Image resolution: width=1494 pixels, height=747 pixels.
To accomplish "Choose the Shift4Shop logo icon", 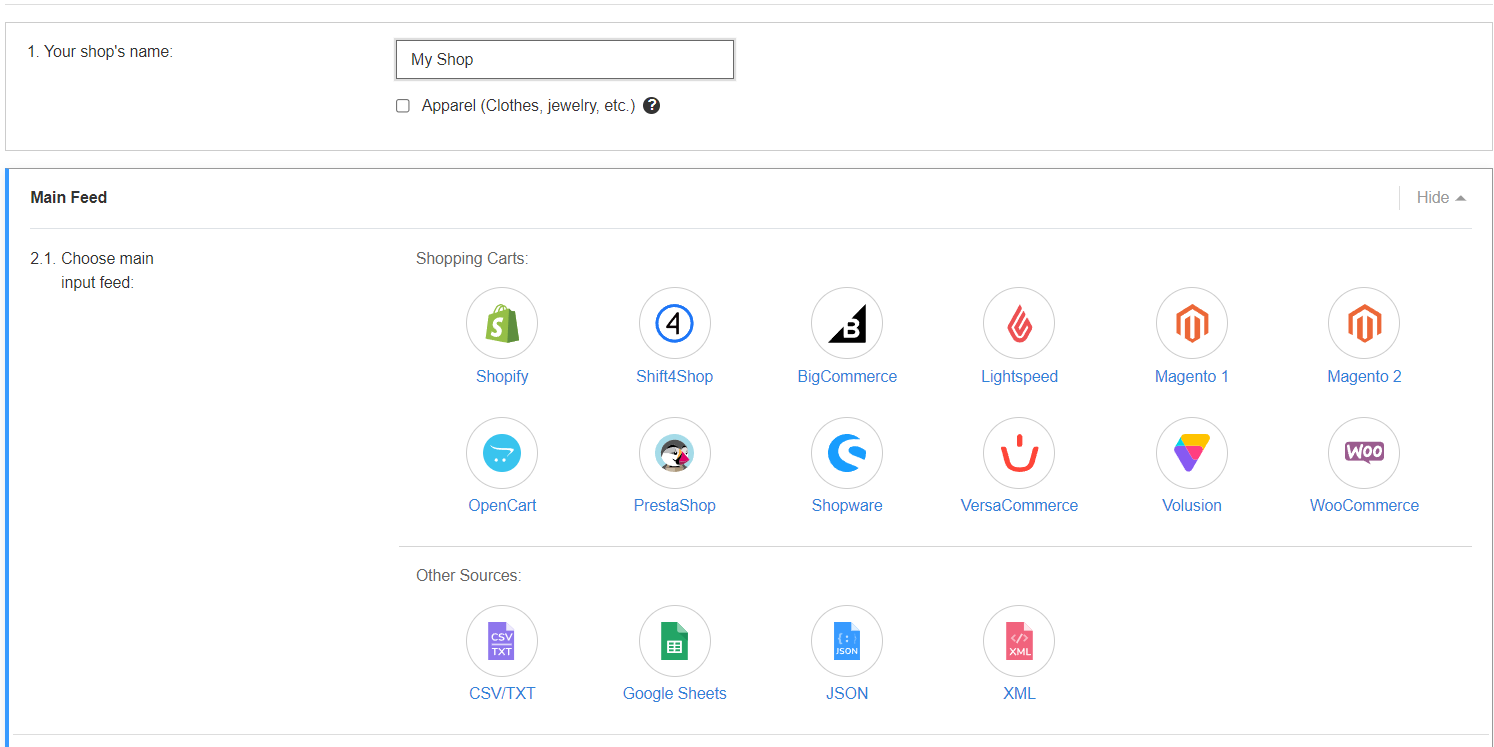I will tap(675, 323).
